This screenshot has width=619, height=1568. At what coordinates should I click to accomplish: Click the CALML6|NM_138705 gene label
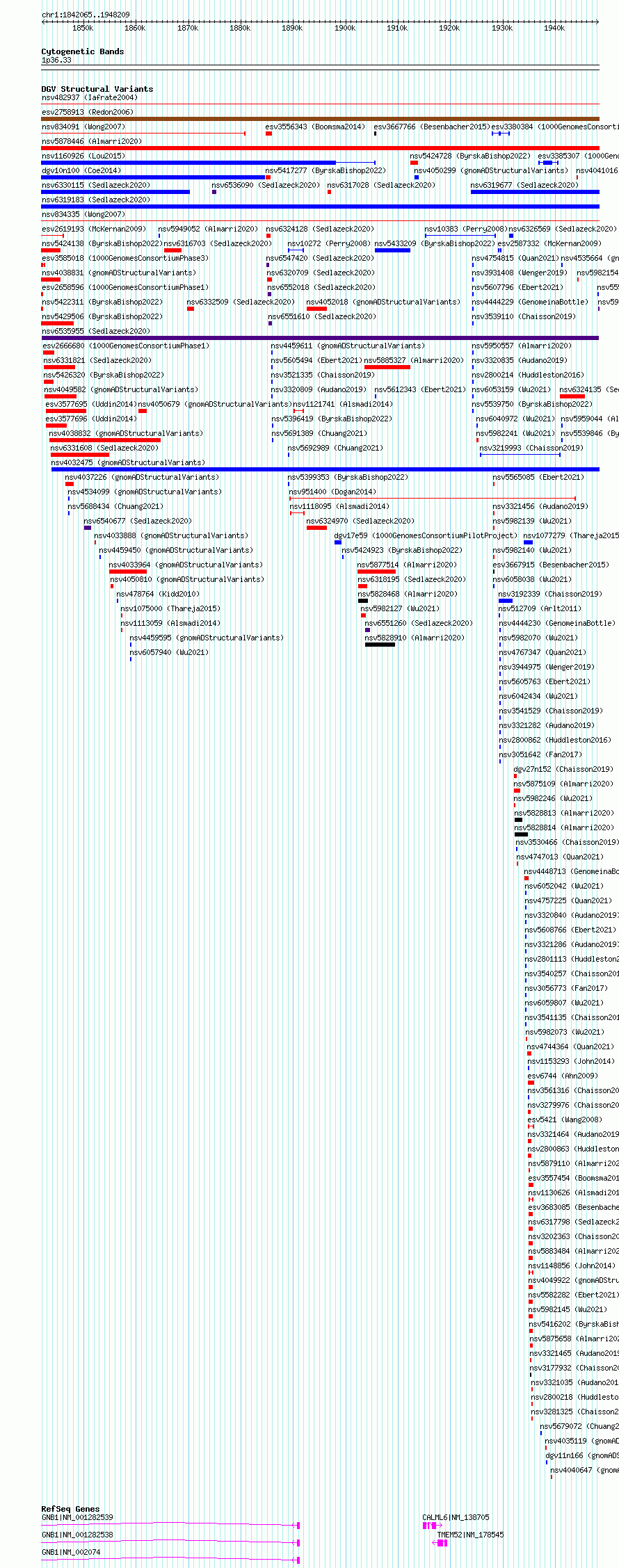(x=456, y=1518)
